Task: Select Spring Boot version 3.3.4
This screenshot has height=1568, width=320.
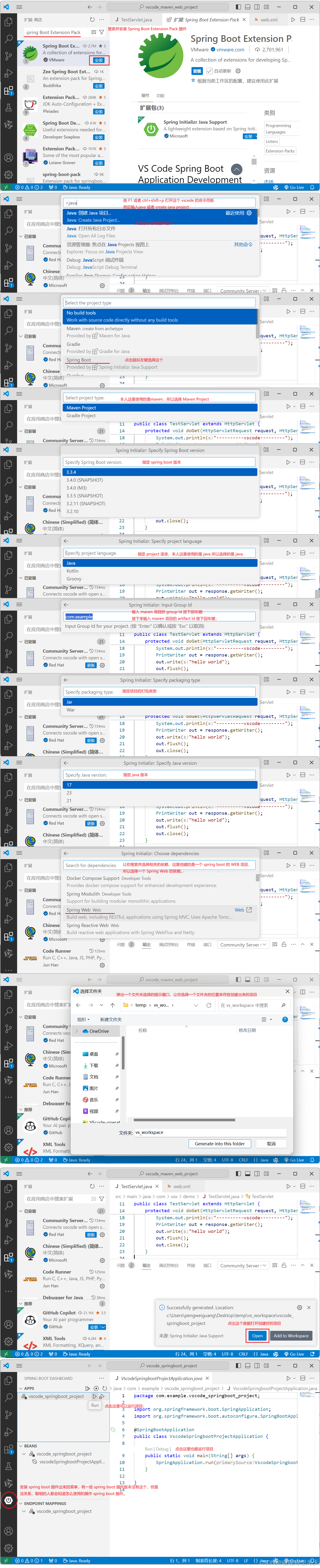Action: [160, 472]
